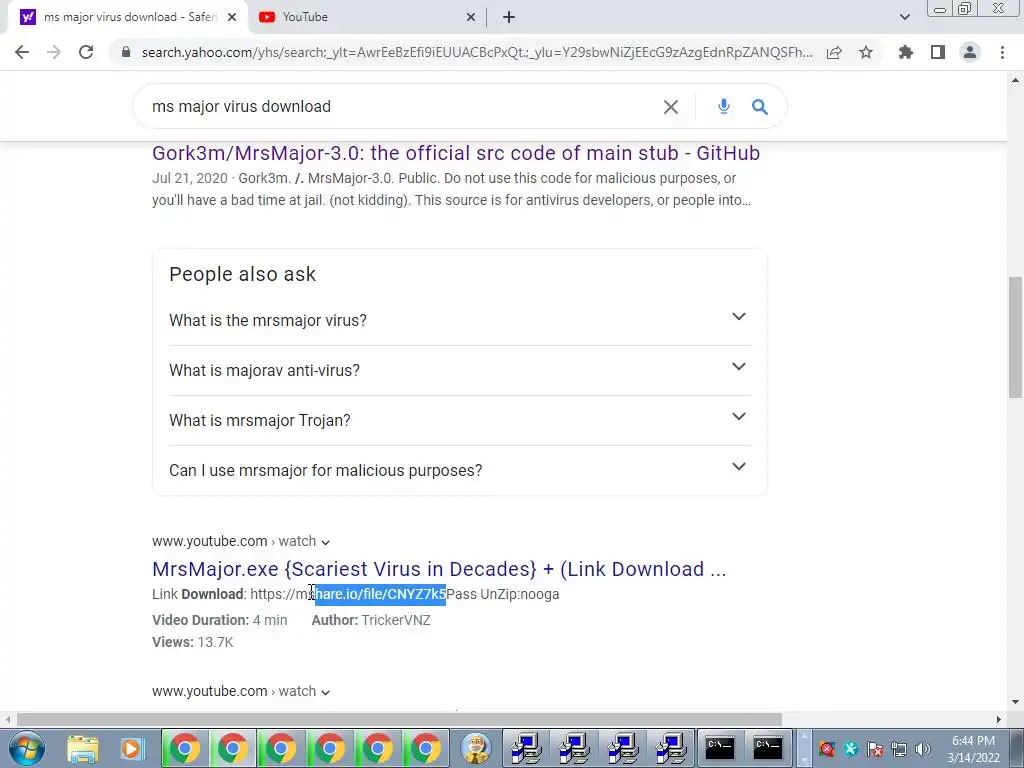Open a new browser tab
1024x768 pixels.
[509, 17]
